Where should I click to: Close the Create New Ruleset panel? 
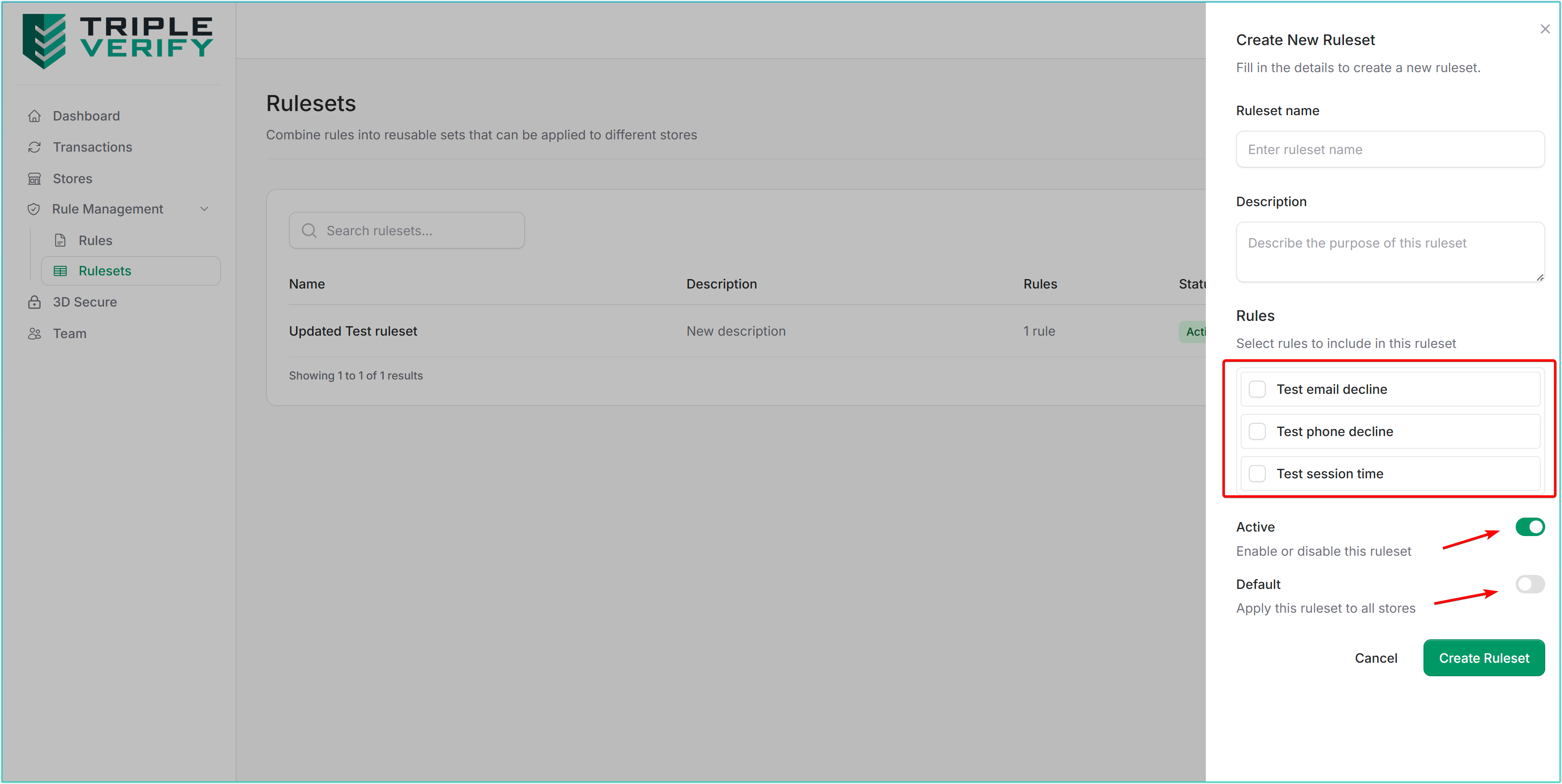click(1544, 29)
